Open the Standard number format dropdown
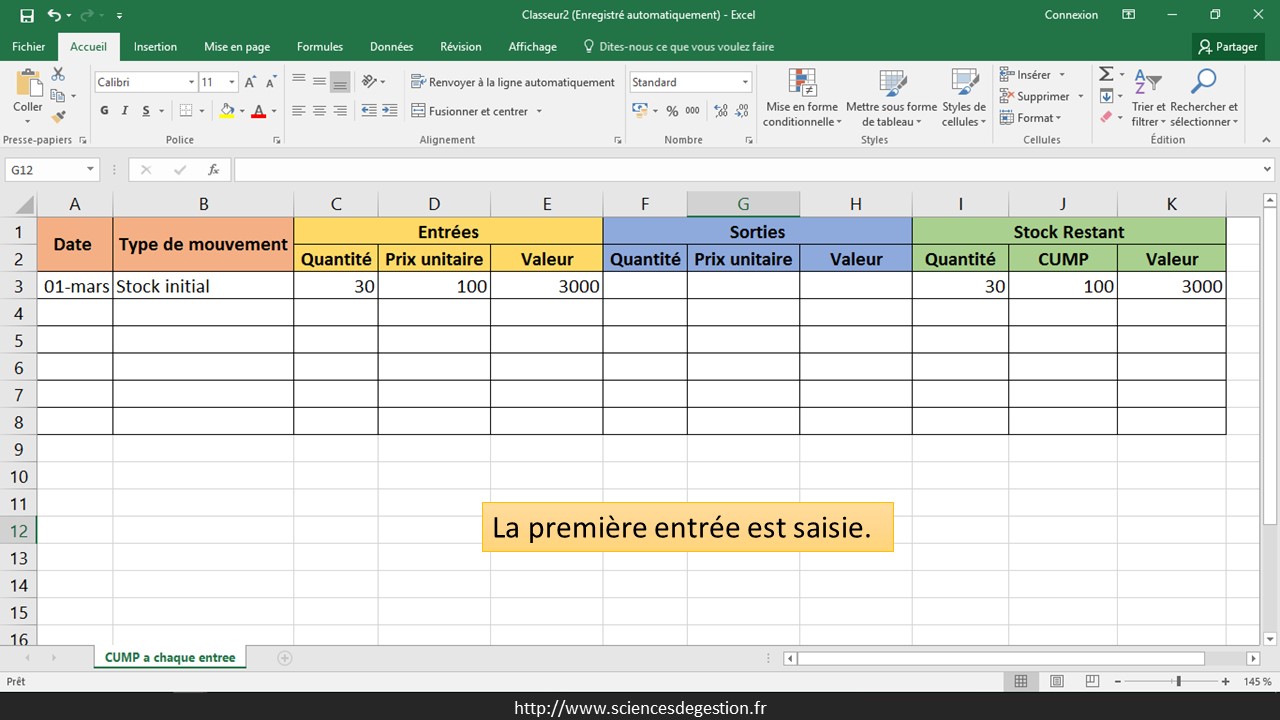Viewport: 1280px width, 720px height. coord(745,83)
